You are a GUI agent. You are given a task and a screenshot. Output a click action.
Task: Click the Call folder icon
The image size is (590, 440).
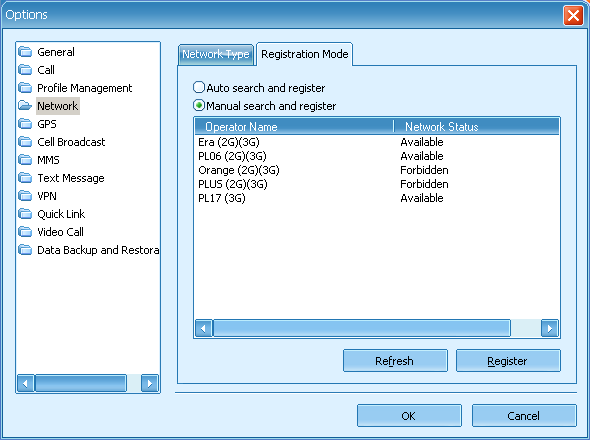pos(25,70)
